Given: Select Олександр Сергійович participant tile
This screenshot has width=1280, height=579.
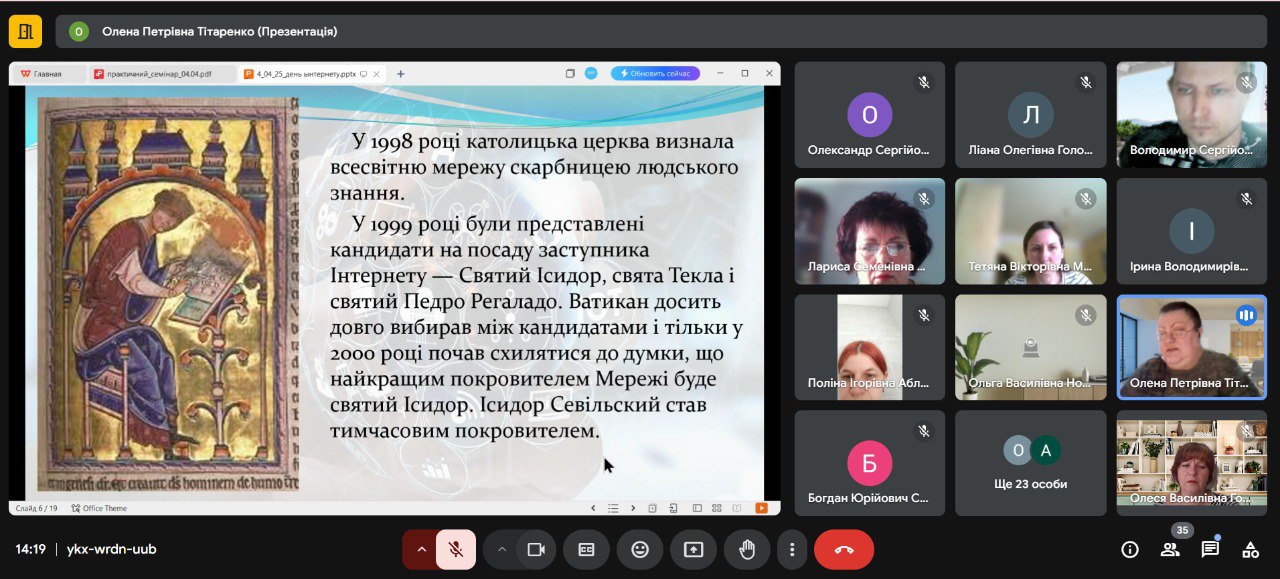Looking at the screenshot, I should point(870,115).
